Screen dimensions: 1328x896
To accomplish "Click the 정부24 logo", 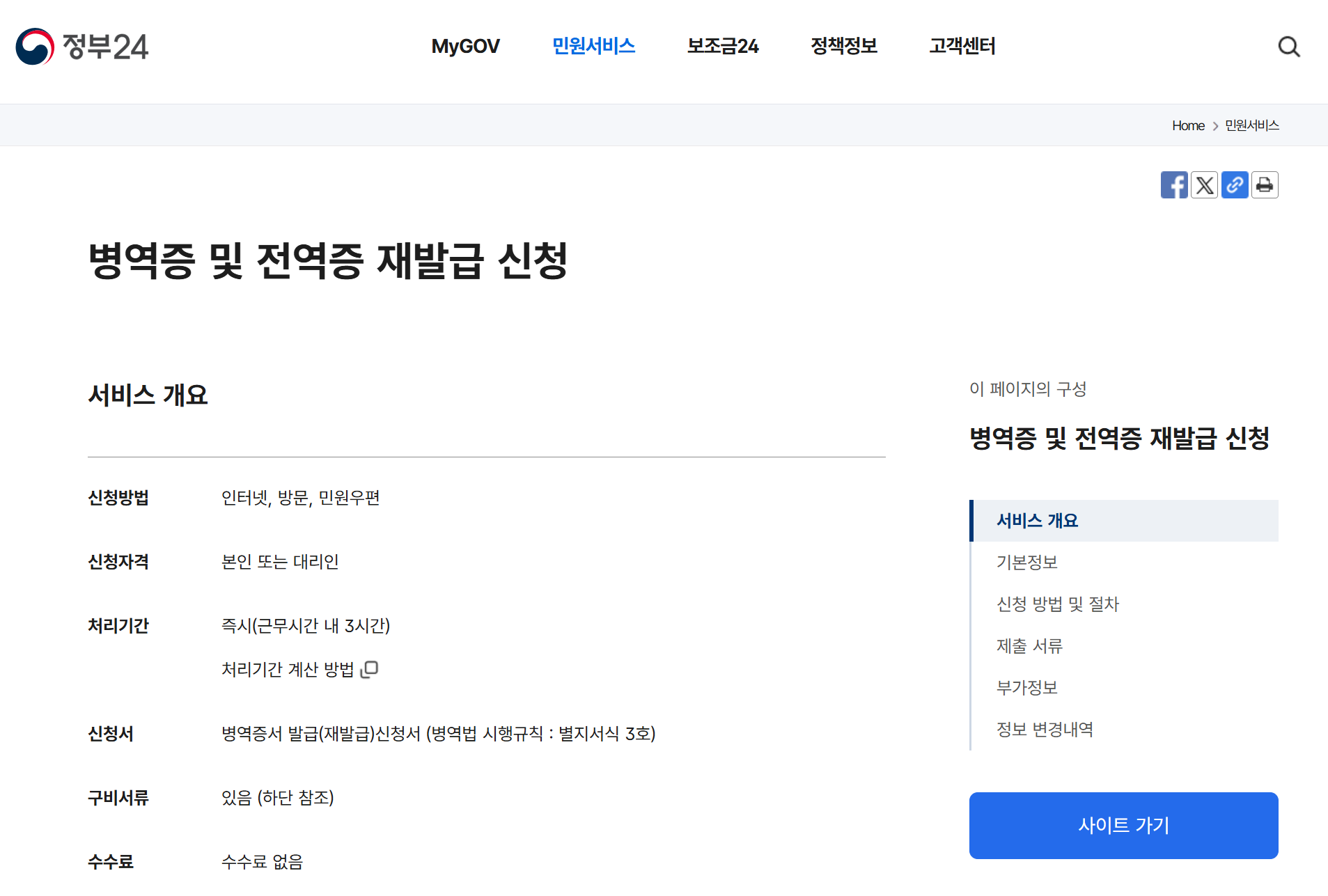I will (84, 47).
